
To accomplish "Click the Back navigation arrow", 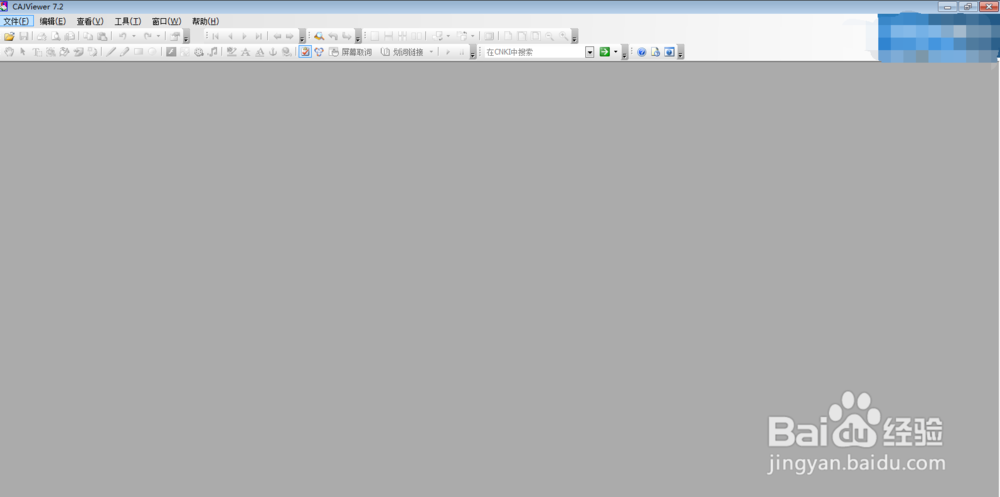I will 277,36.
